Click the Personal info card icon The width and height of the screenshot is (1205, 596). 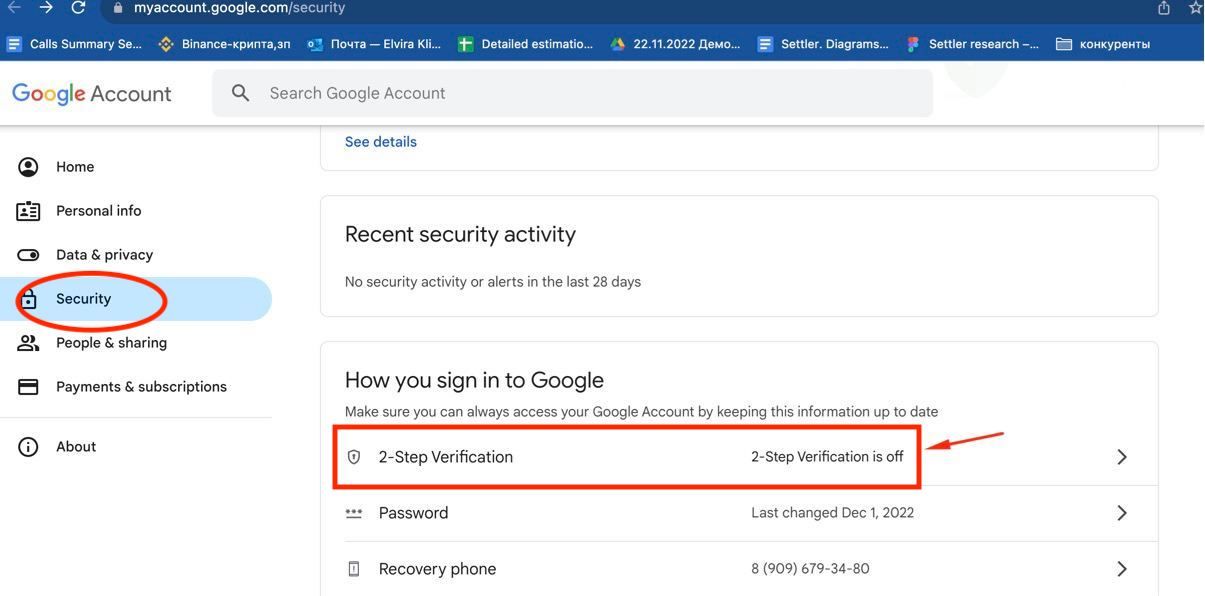(x=28, y=211)
